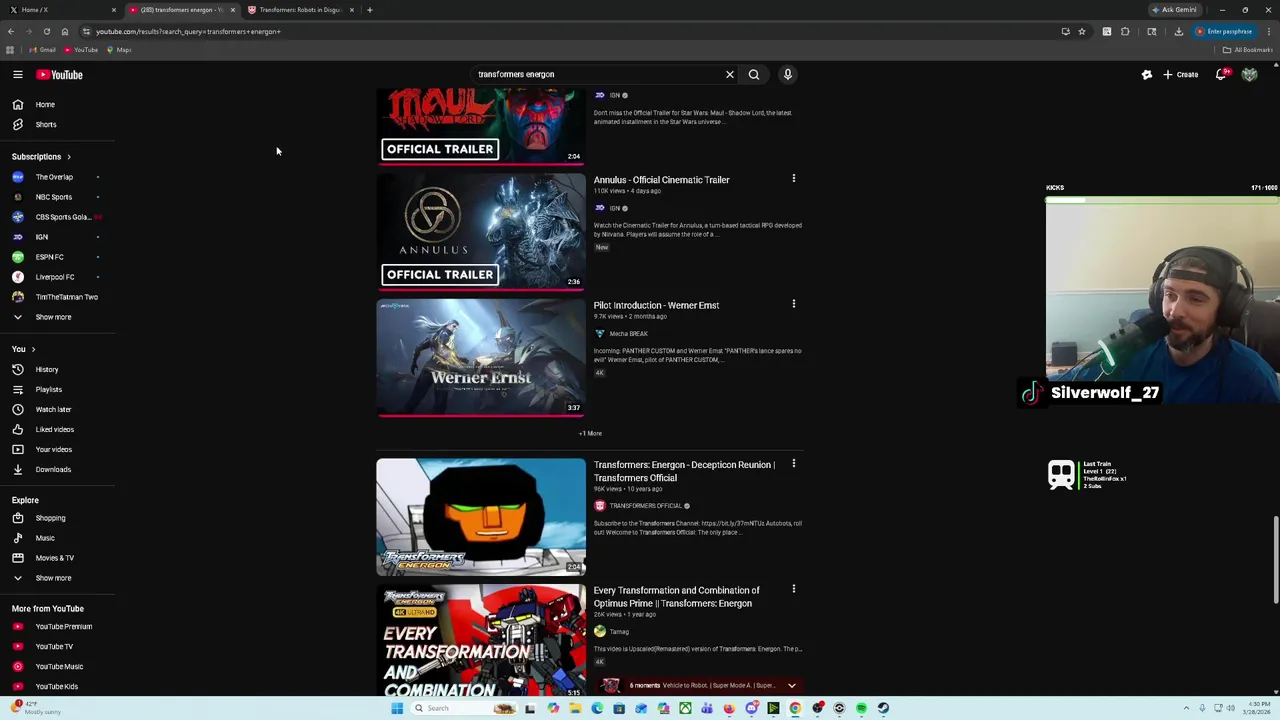Image resolution: width=1280 pixels, height=720 pixels.
Task: Open options menu for Annulus trailer video
Action: coord(794,179)
